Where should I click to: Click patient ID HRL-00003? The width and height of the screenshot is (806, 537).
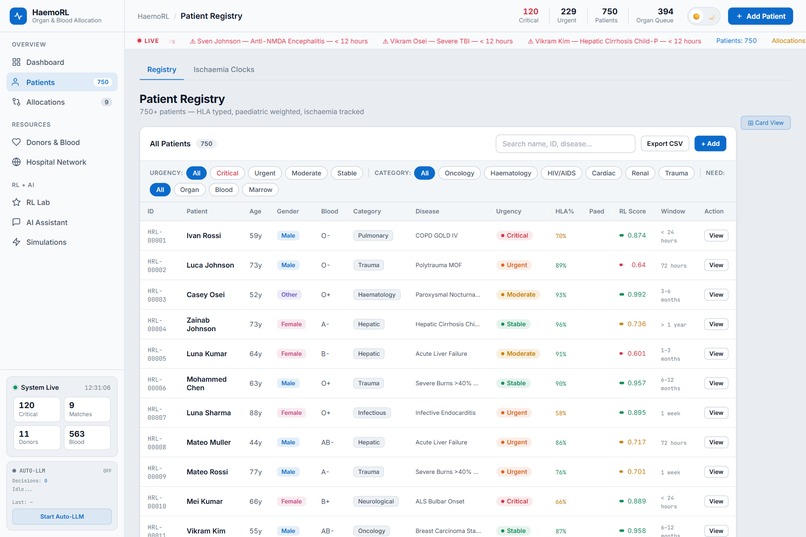[157, 295]
